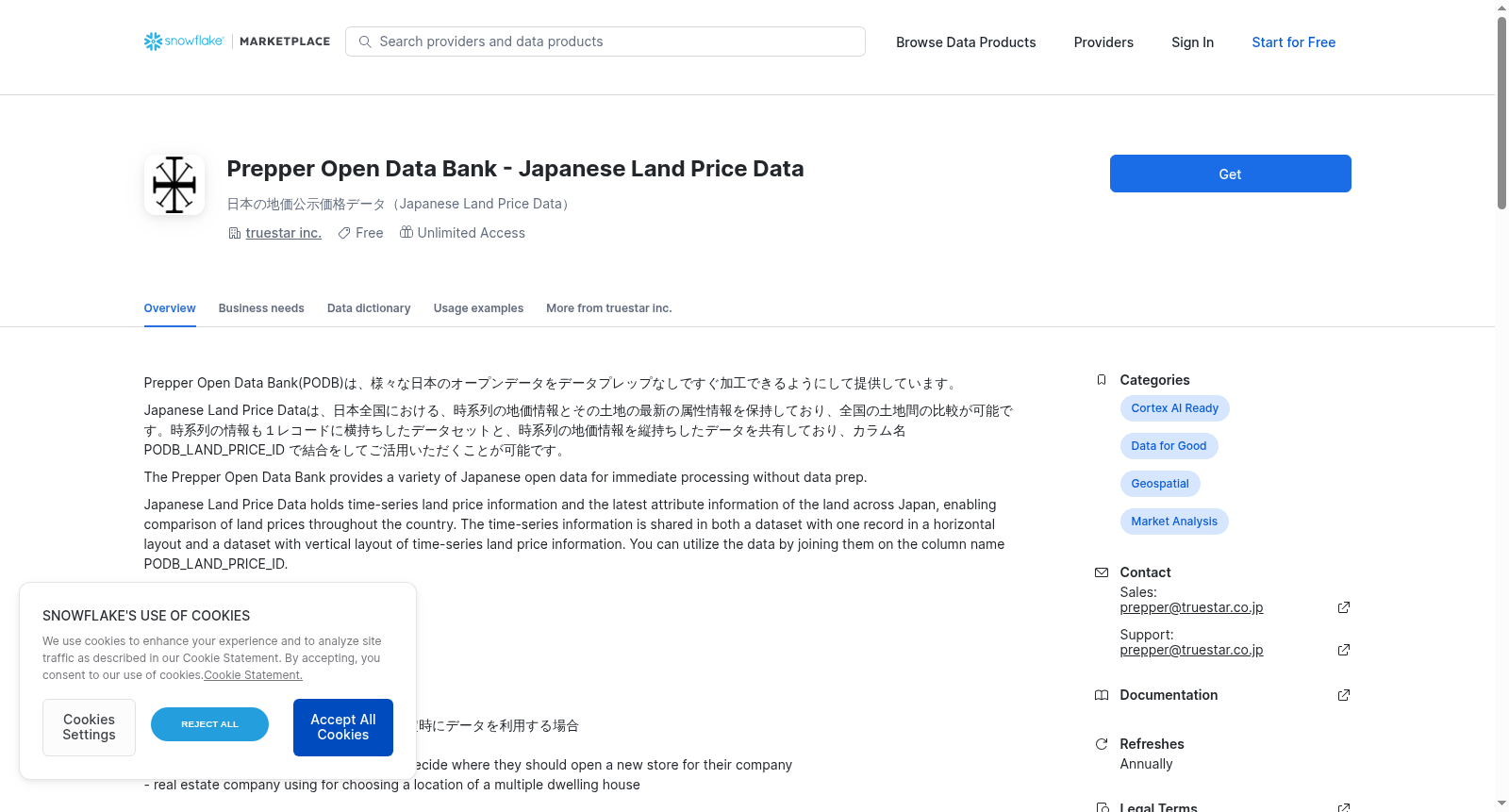1509x812 pixels.
Task: Click the scrollbar up arrow
Action: tap(1502, 8)
